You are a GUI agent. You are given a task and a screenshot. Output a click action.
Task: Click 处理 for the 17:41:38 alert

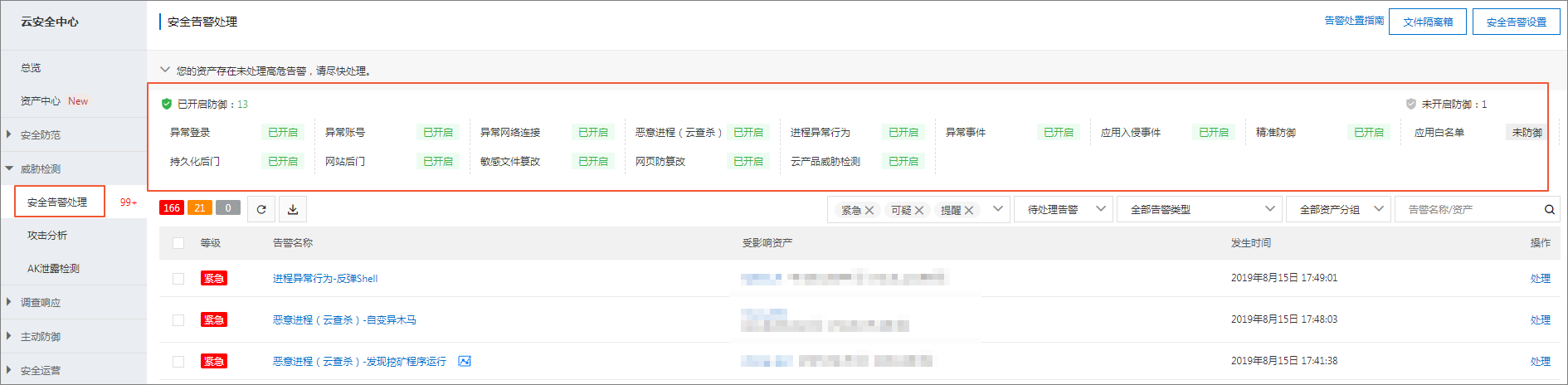pyautogui.click(x=1540, y=362)
